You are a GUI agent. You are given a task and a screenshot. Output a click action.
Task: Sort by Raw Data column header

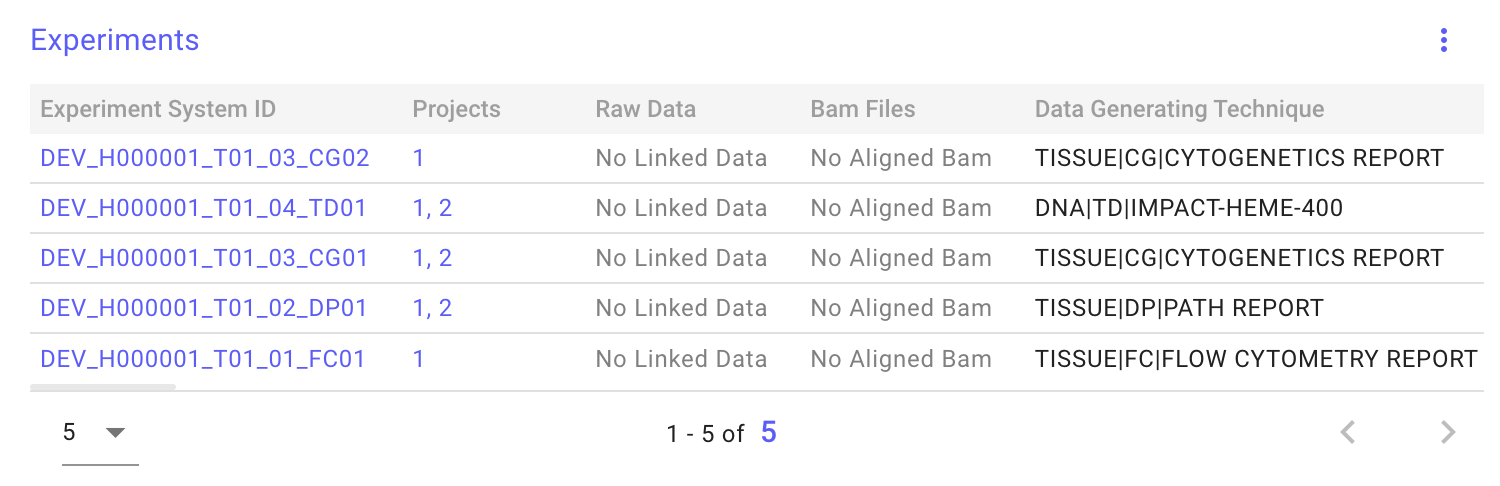tap(645, 109)
